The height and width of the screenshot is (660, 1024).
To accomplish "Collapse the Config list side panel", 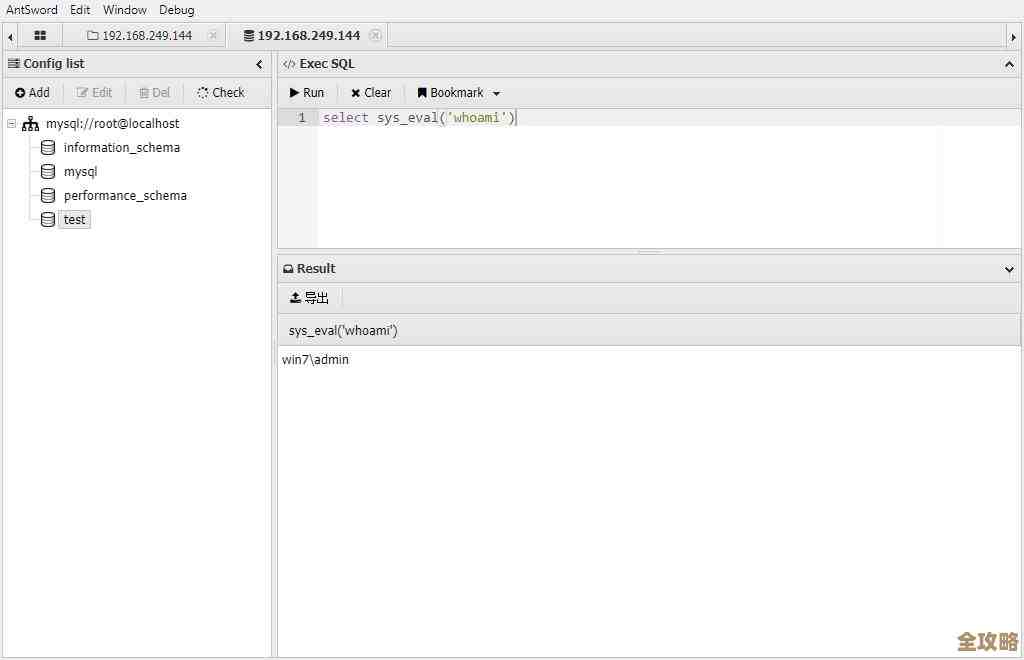I will point(259,63).
